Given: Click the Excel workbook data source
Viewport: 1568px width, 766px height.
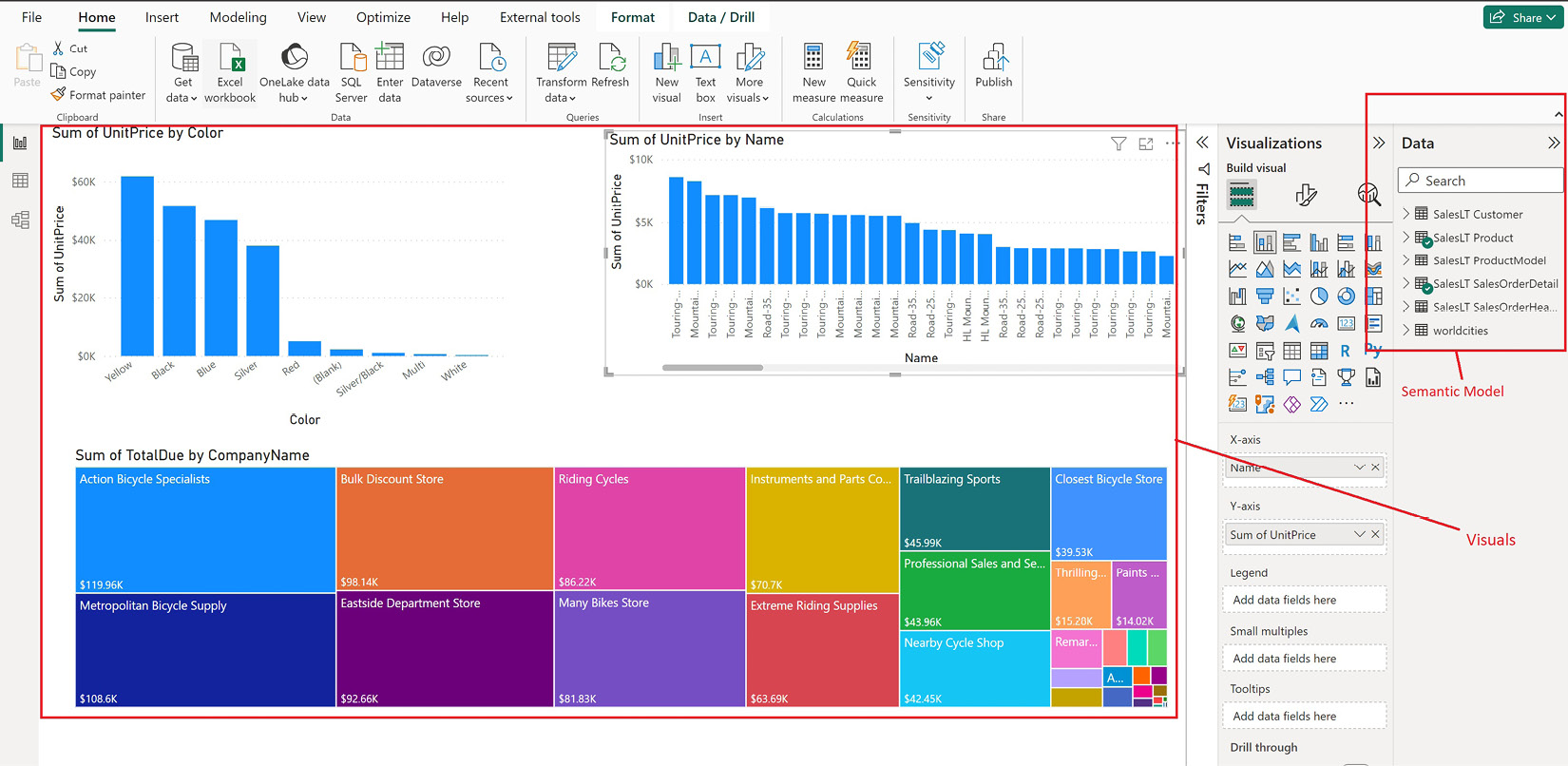Looking at the screenshot, I should coord(230,72).
